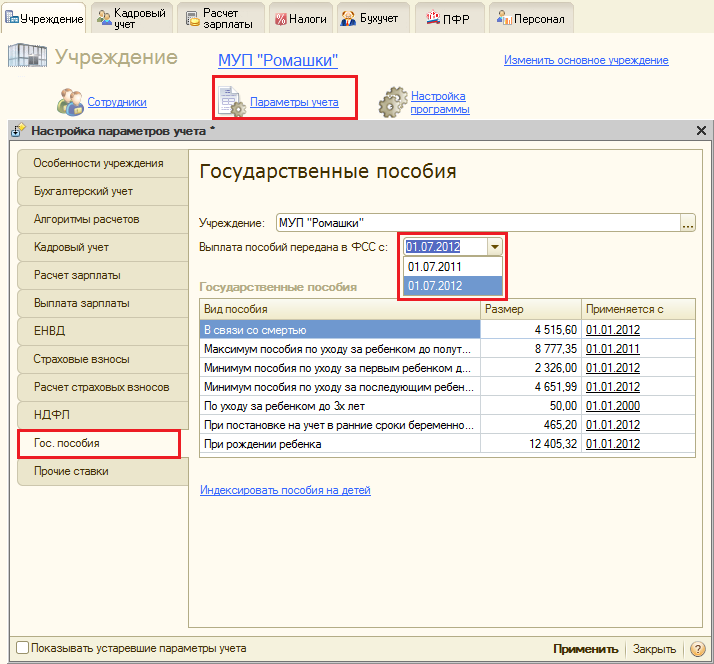Open Выплата зарплаты section
Viewport: 714px width, 664px height.
[103, 303]
